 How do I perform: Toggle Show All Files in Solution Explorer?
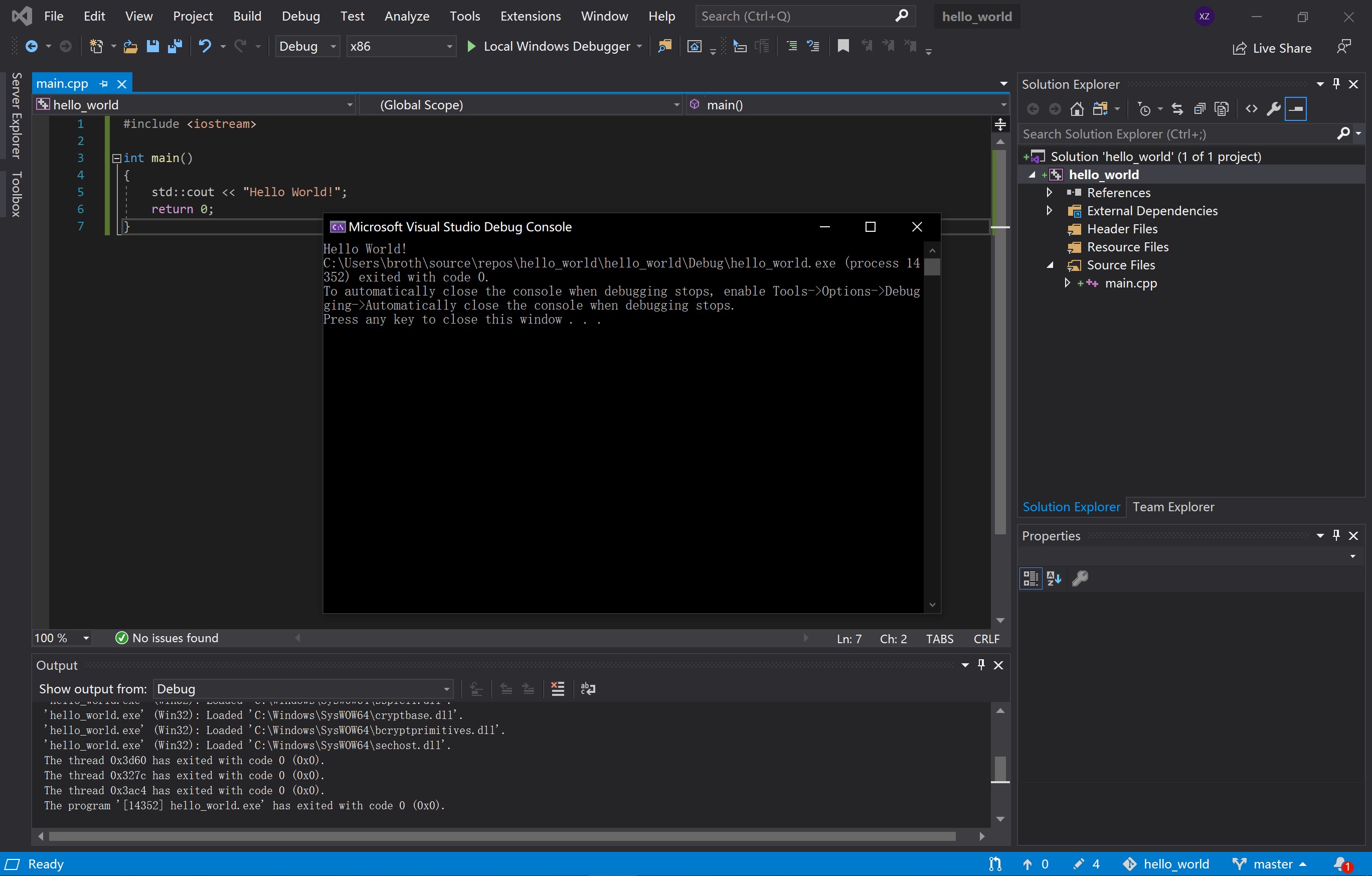coord(1222,109)
